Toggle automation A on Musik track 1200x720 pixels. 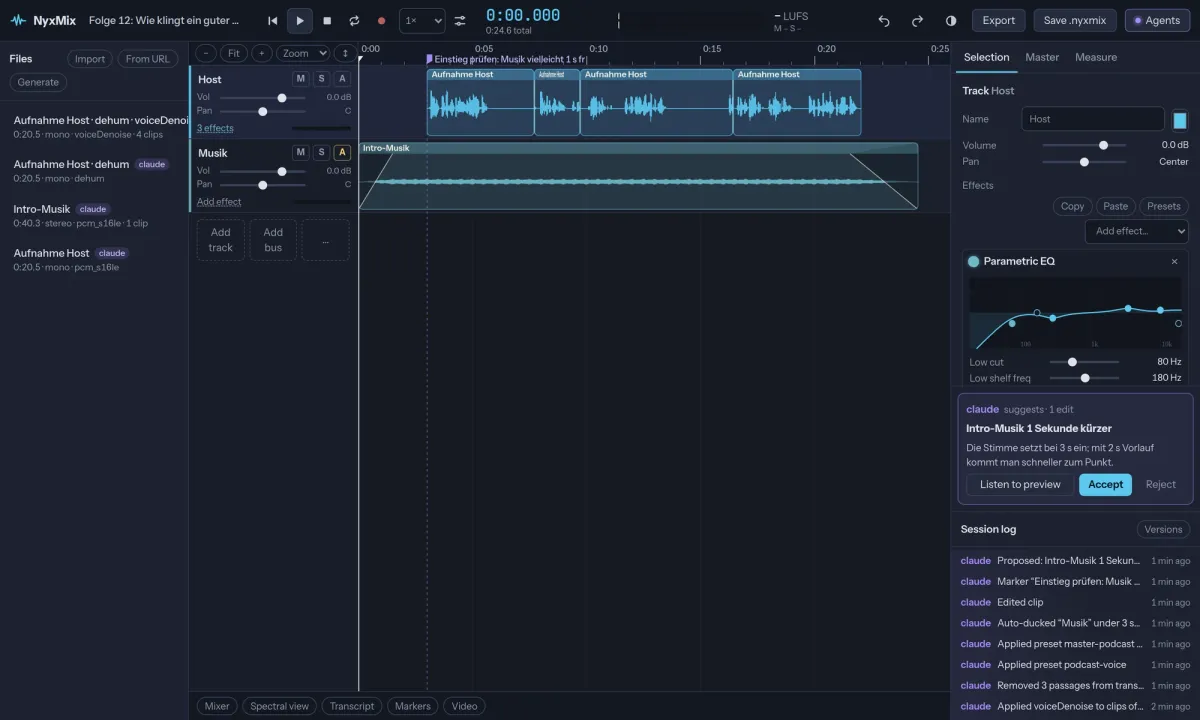pos(342,152)
